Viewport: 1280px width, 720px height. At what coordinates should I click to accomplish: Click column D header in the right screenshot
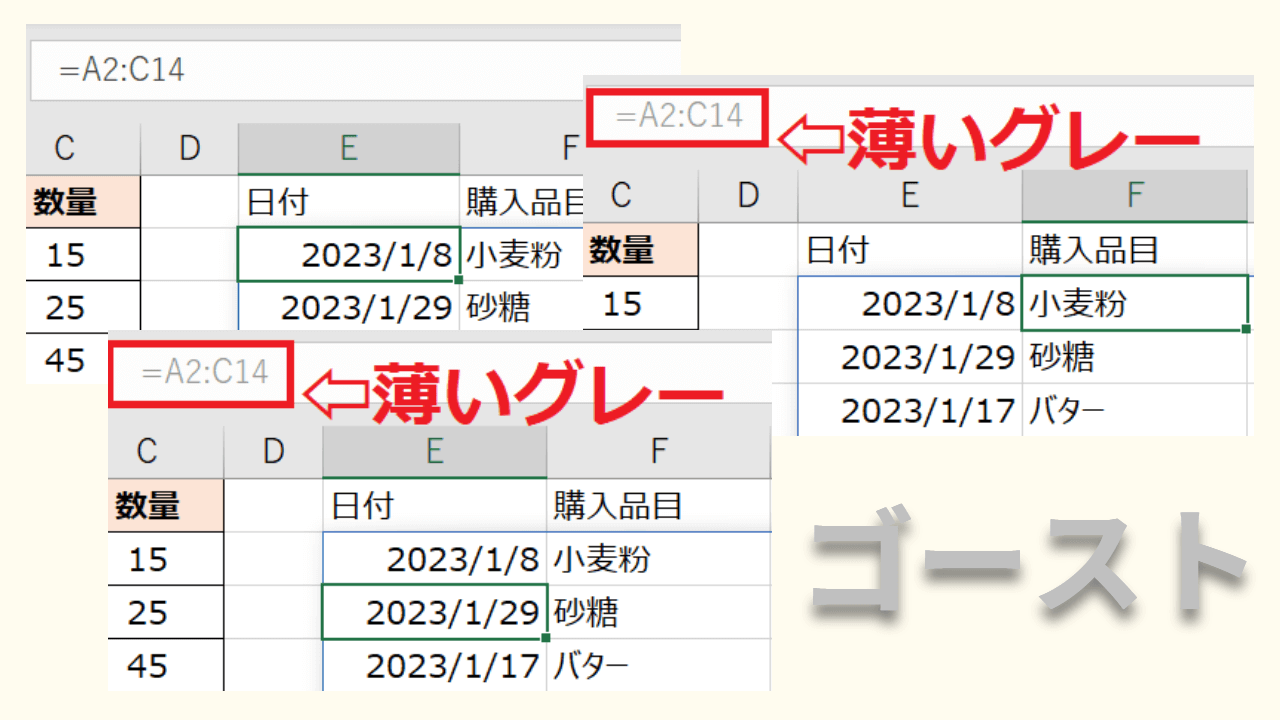748,195
